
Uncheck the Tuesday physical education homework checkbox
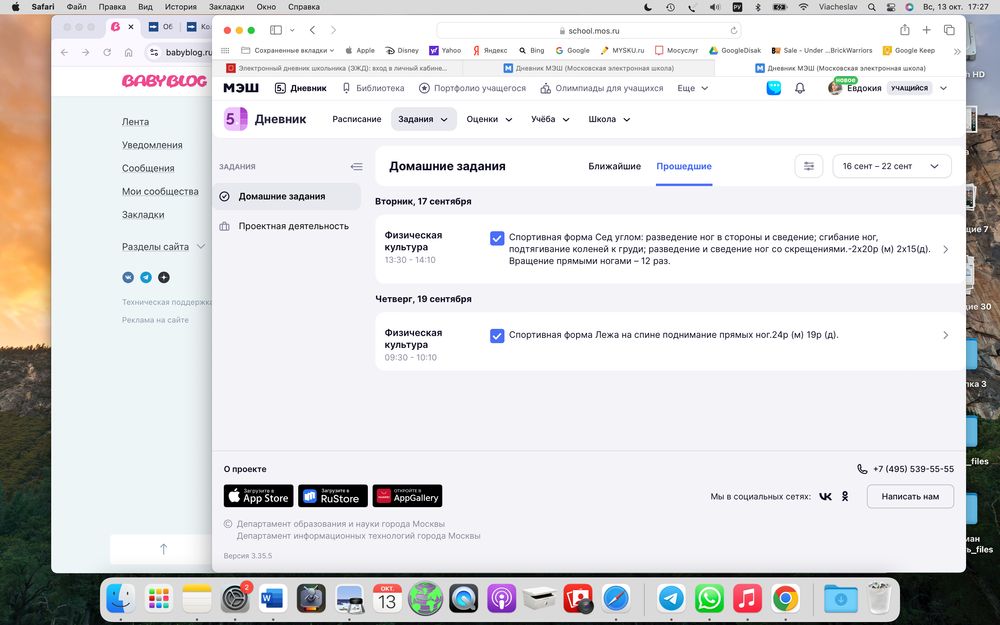pyautogui.click(x=497, y=238)
